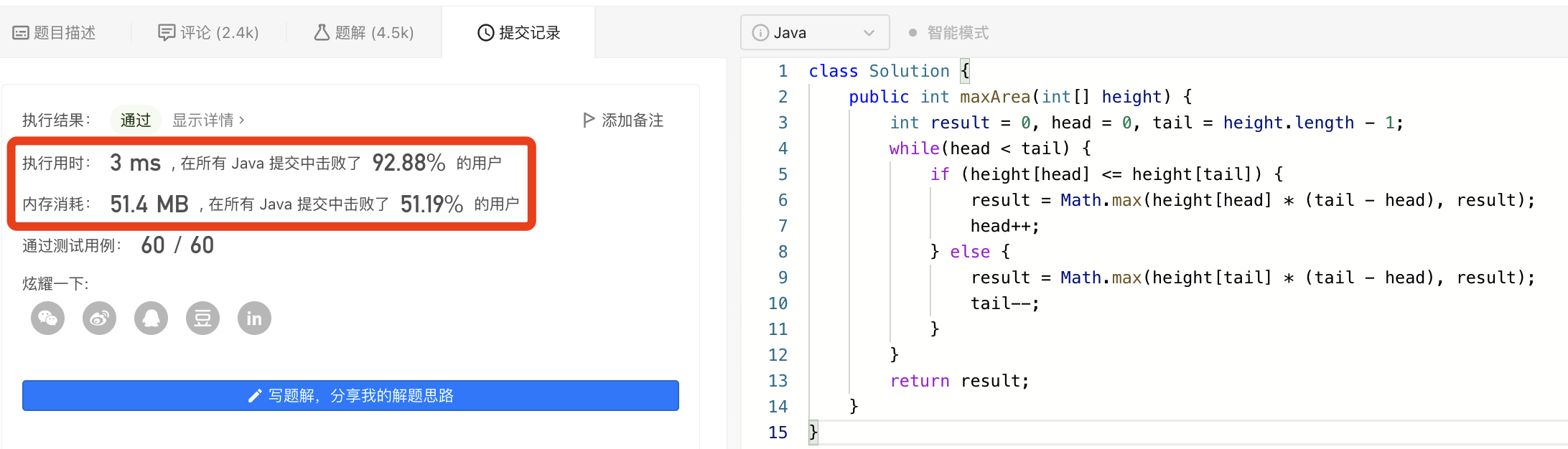Image resolution: width=1568 pixels, height=449 pixels.
Task: Click the flag icon next to 添加备注
Action: (589, 120)
